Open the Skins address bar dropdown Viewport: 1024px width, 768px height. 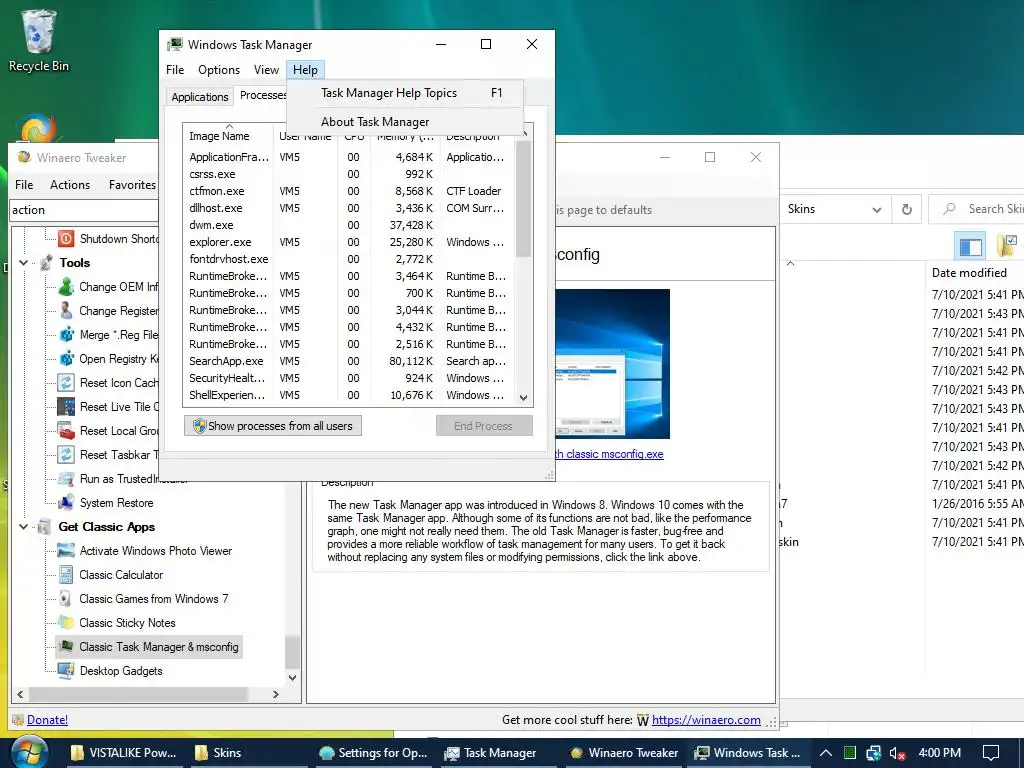(876, 210)
